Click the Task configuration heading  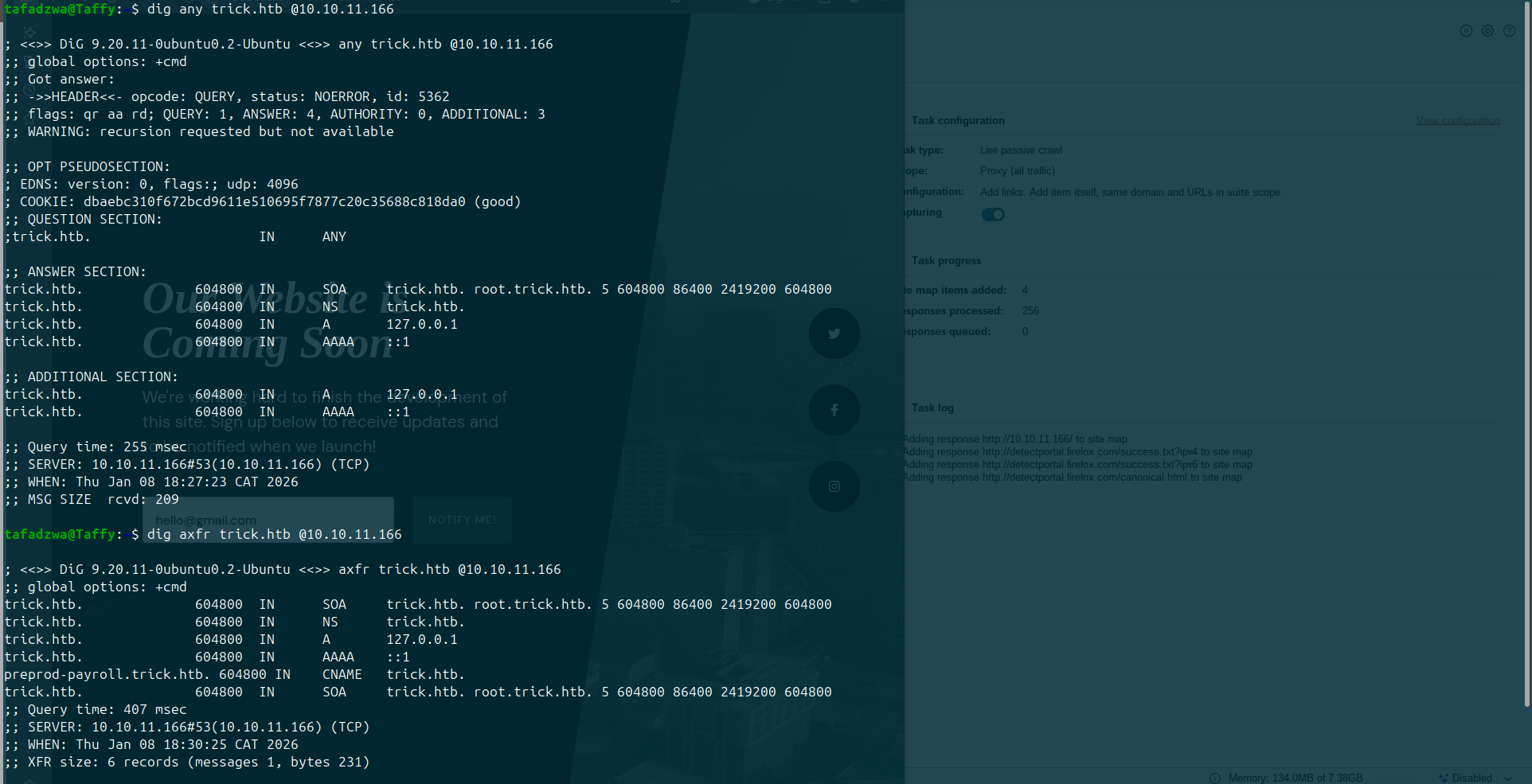pos(958,121)
